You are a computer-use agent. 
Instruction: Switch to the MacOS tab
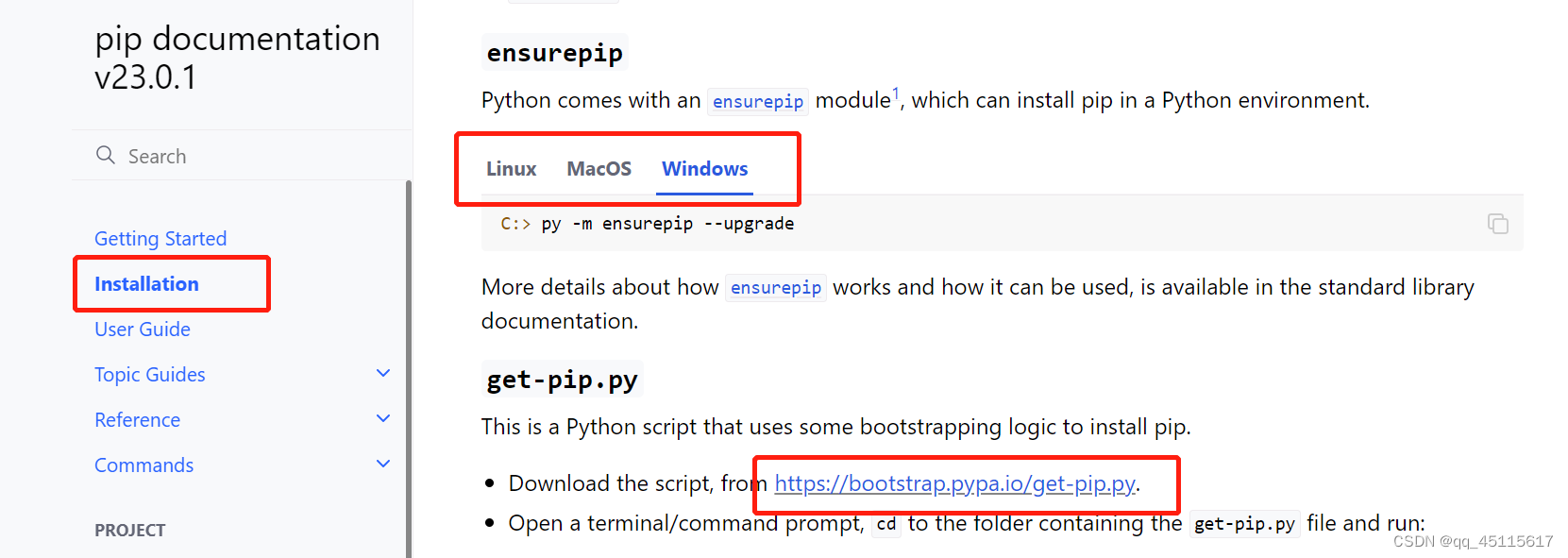pyautogui.click(x=599, y=168)
